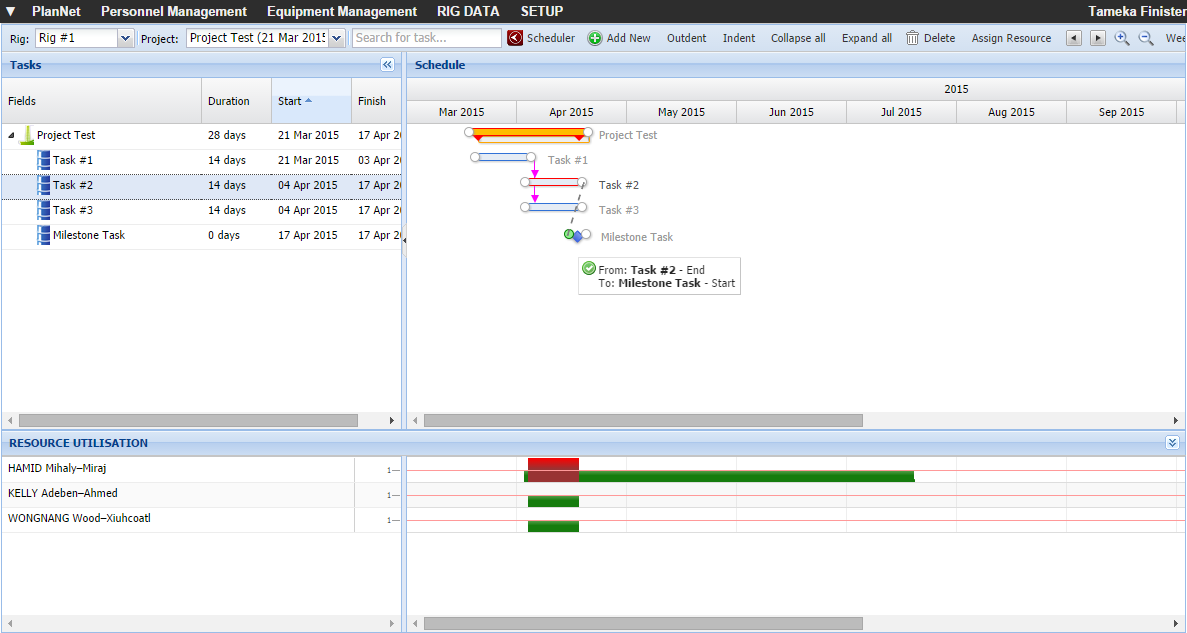Click the Delete trash icon
This screenshot has height=633, width=1187.
912,38
